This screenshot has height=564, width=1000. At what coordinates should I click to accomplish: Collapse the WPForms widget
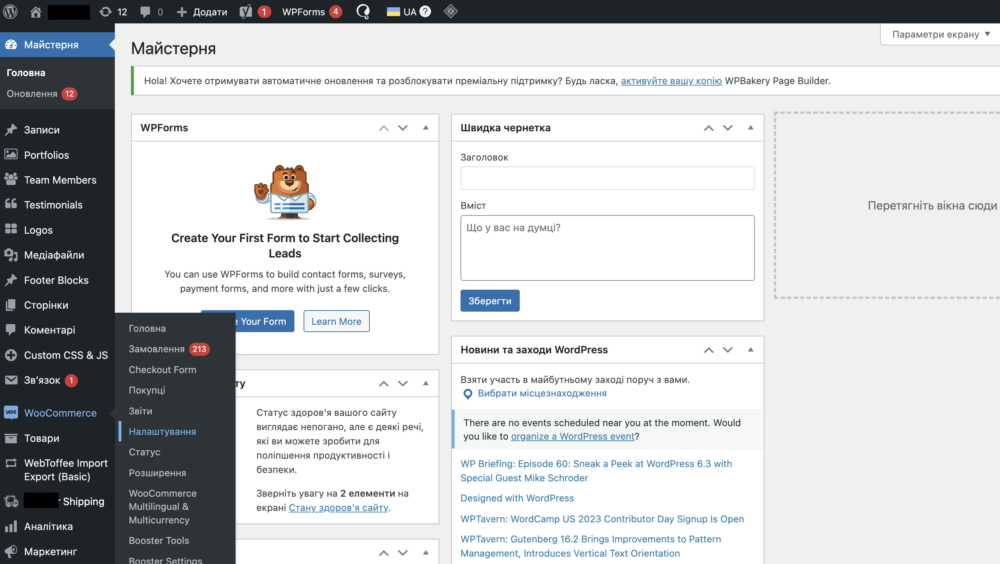(425, 128)
